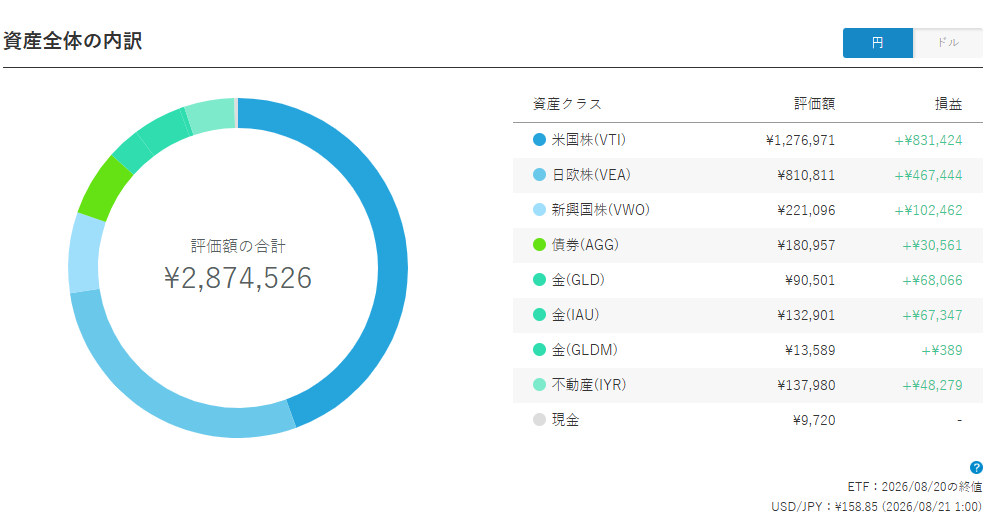
Task: Select the 金(IAU) asset row
Action: [x=747, y=315]
